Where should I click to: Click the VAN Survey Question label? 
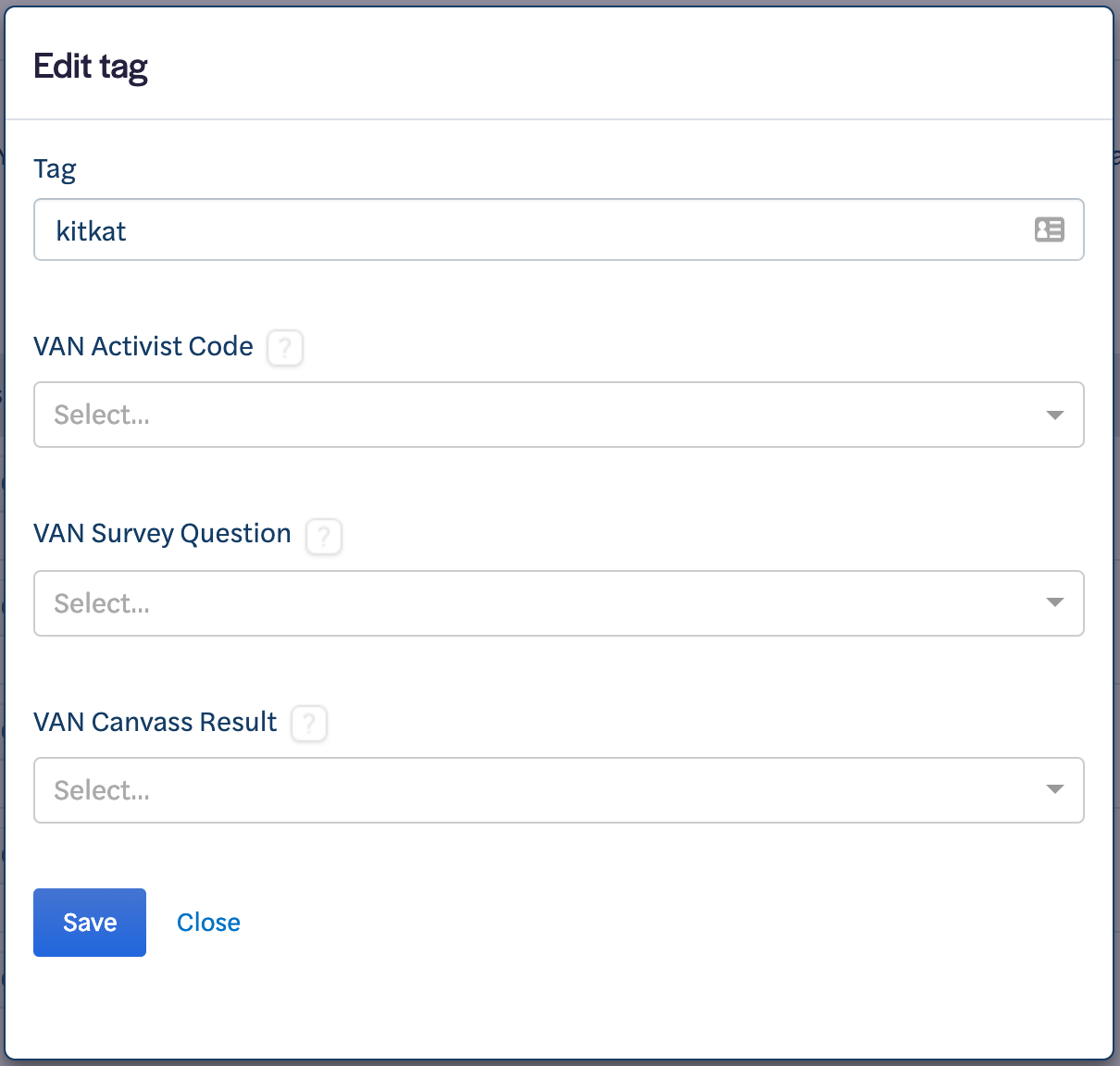tap(162, 534)
